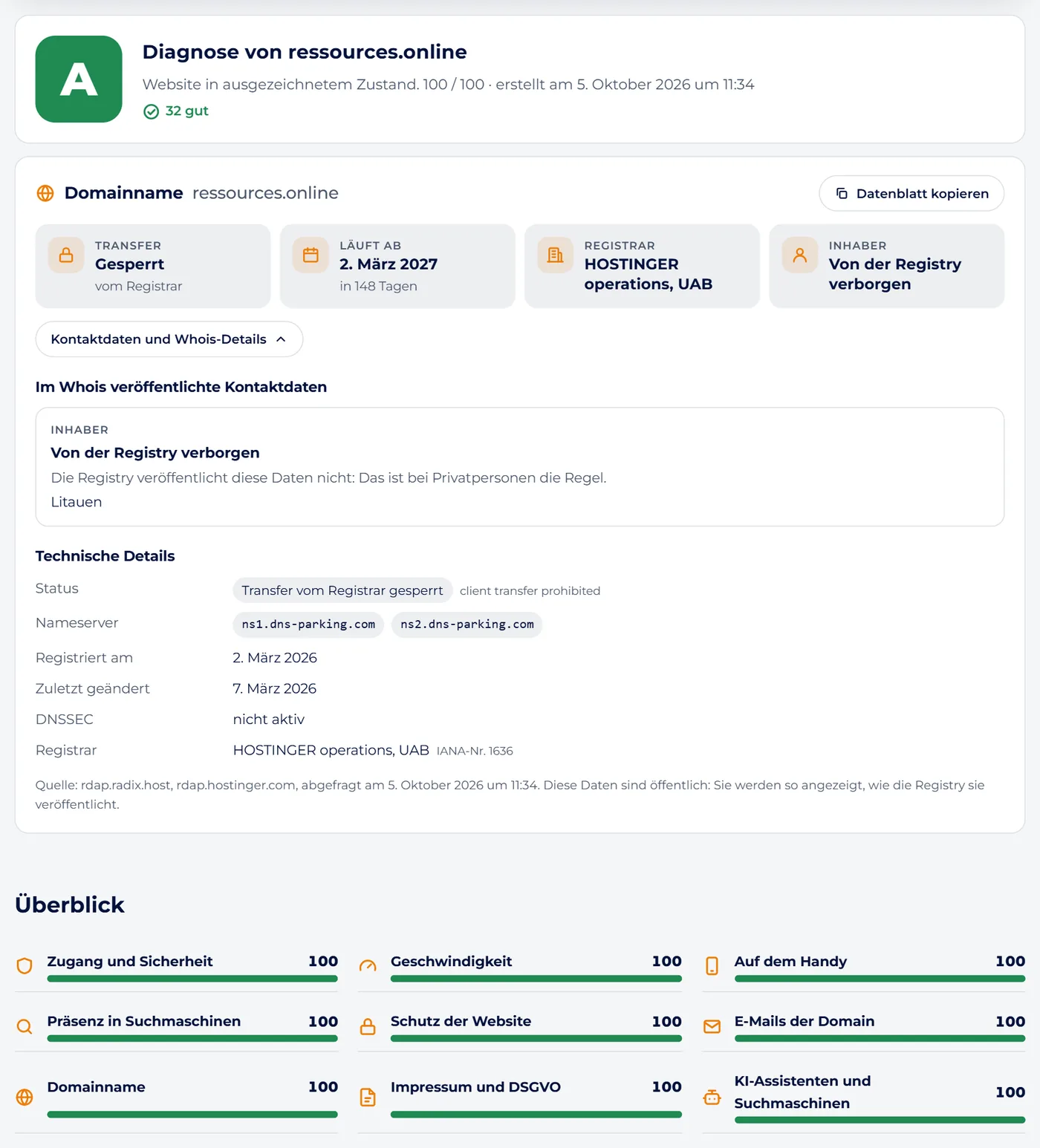Screen dimensions: 1040x1148
Task: Click the DNSSEC value nicht aktiv
Action: (x=269, y=720)
